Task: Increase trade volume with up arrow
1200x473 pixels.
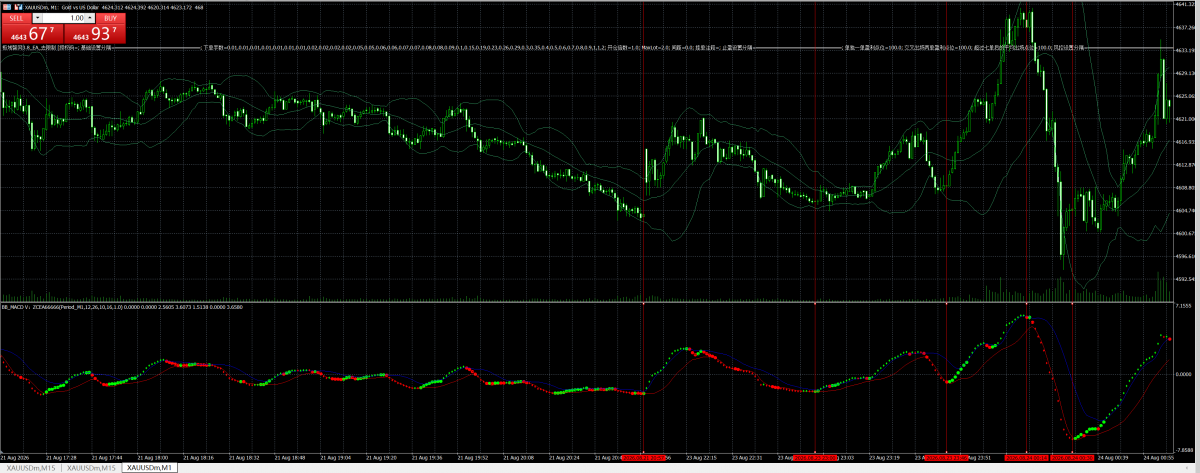Action: (89, 18)
